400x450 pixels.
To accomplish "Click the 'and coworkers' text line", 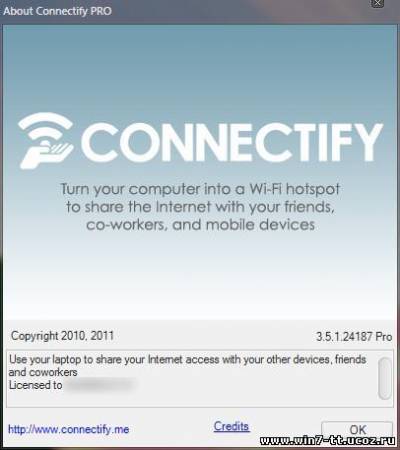I will coord(43,372).
